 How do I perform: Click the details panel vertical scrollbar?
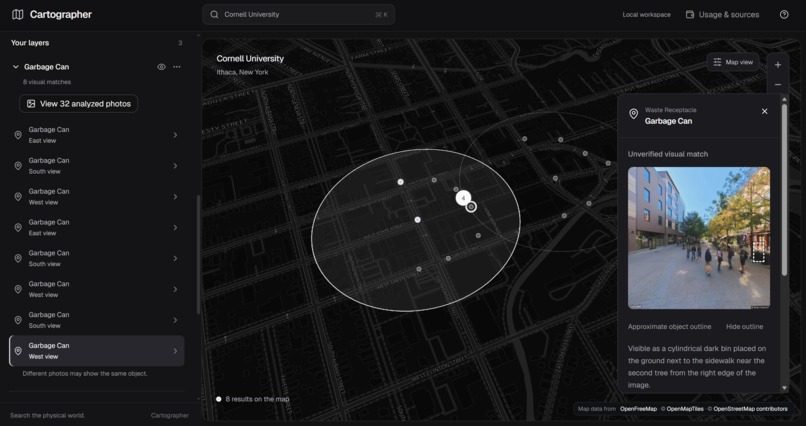point(784,189)
